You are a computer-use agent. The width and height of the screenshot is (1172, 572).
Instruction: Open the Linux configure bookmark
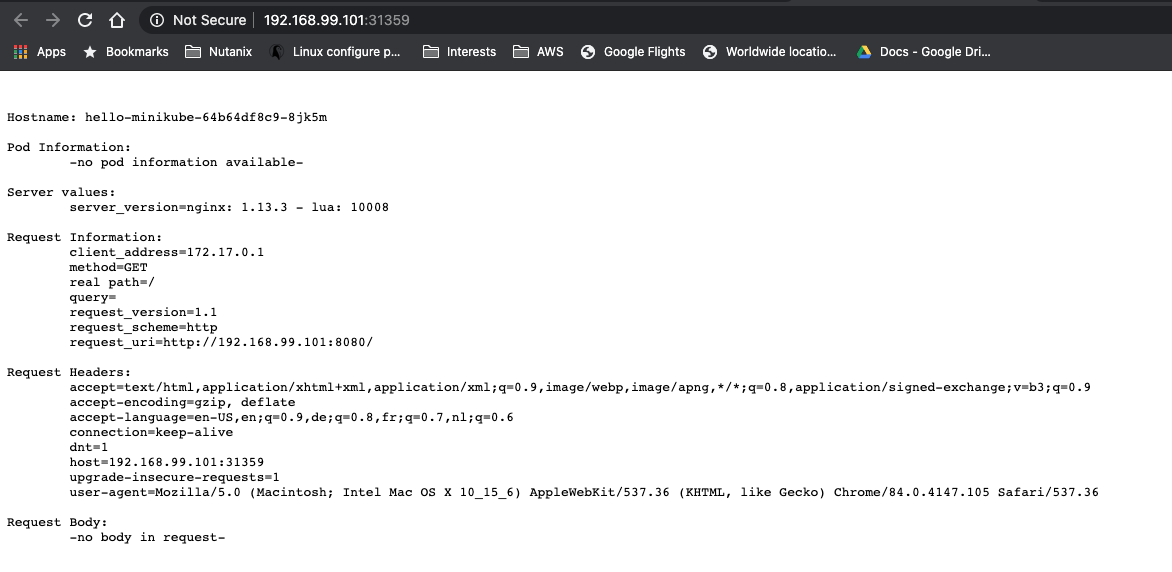(x=336, y=52)
